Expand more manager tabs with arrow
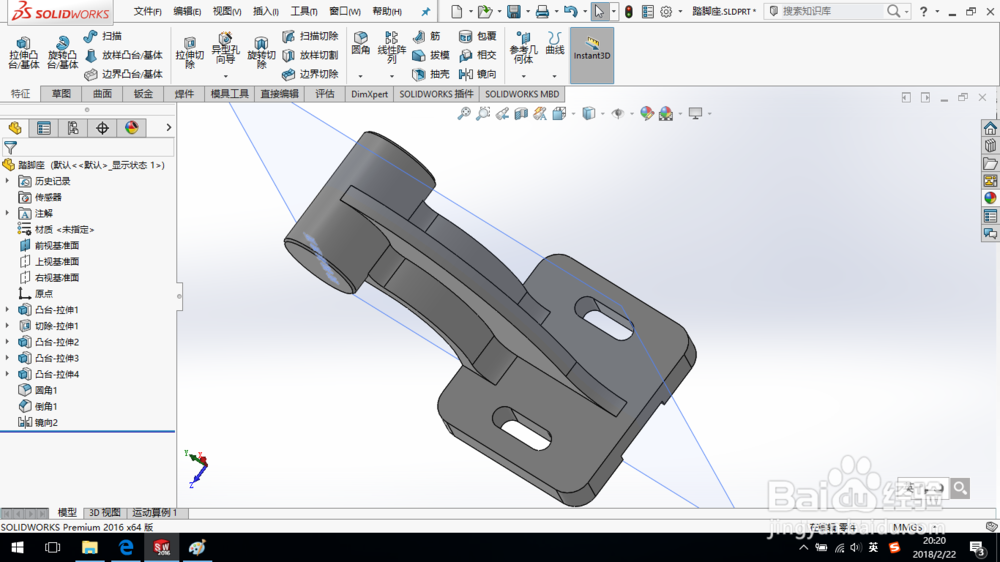 point(168,128)
